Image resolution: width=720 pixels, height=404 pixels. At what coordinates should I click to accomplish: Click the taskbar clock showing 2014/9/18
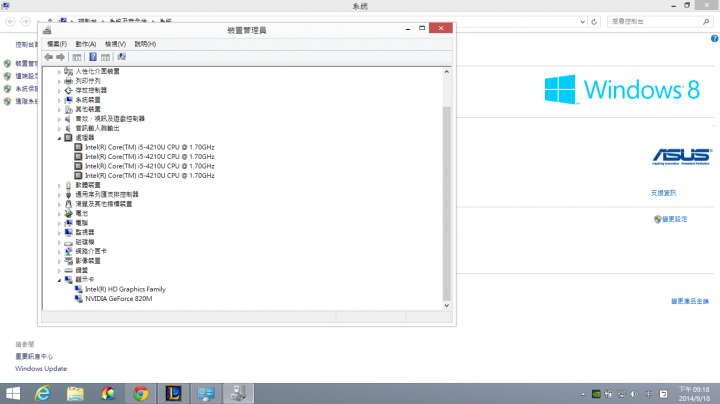694,394
